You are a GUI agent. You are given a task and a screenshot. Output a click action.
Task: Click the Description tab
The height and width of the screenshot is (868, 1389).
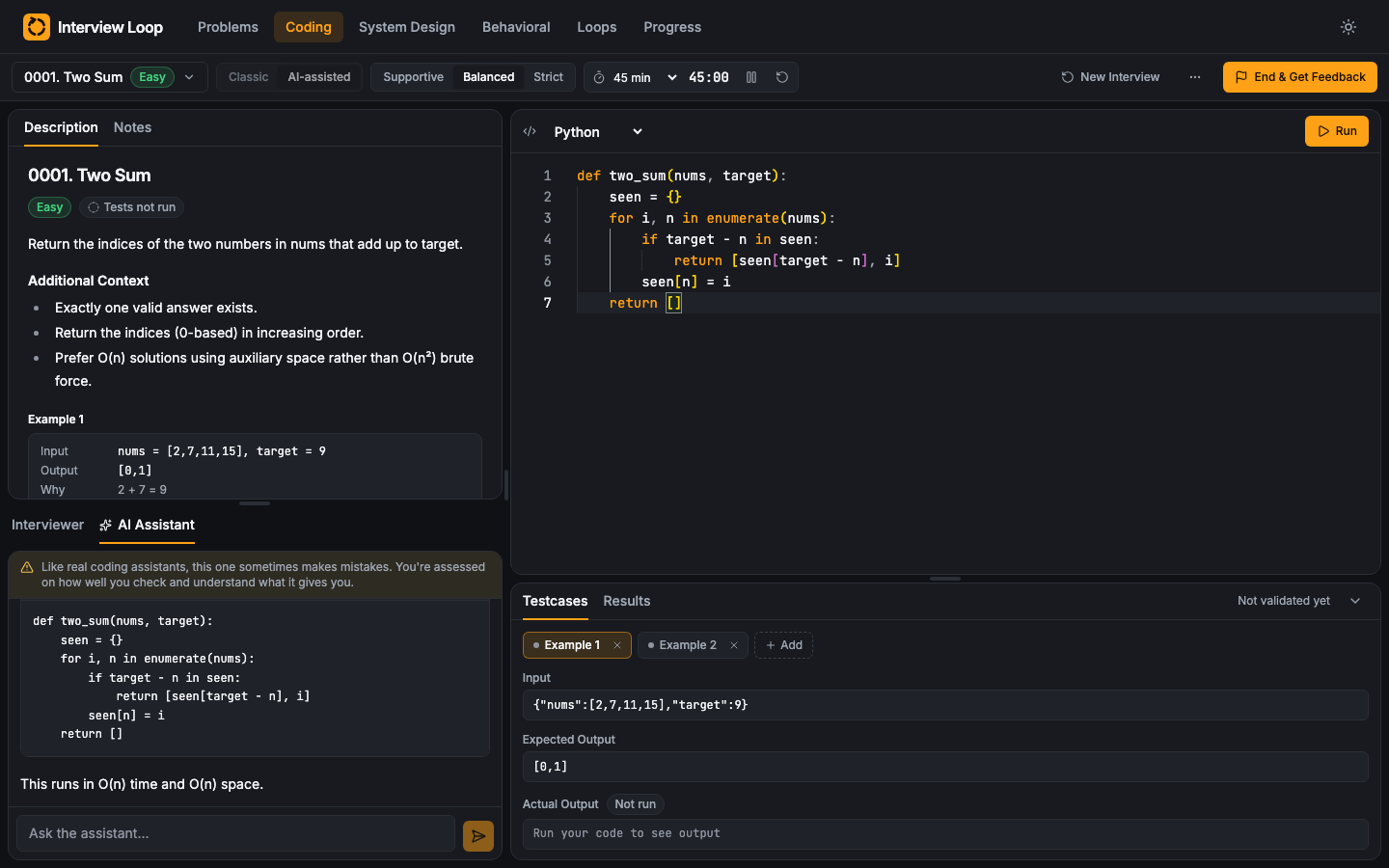(61, 127)
